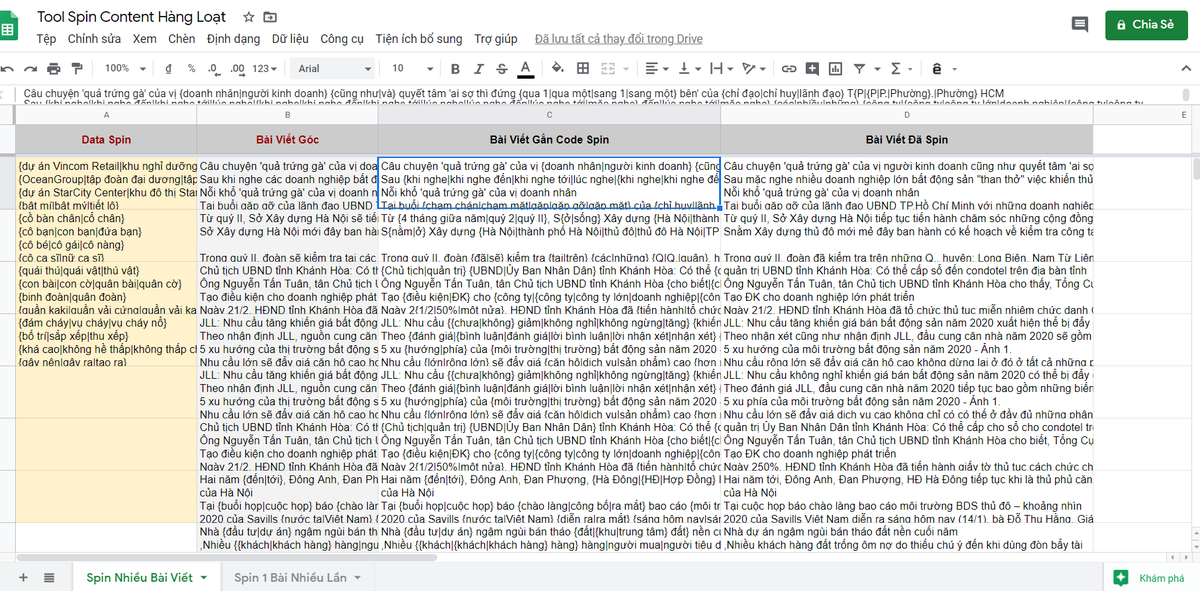Click the print icon in toolbar
The image size is (1200, 591).
click(x=52, y=68)
